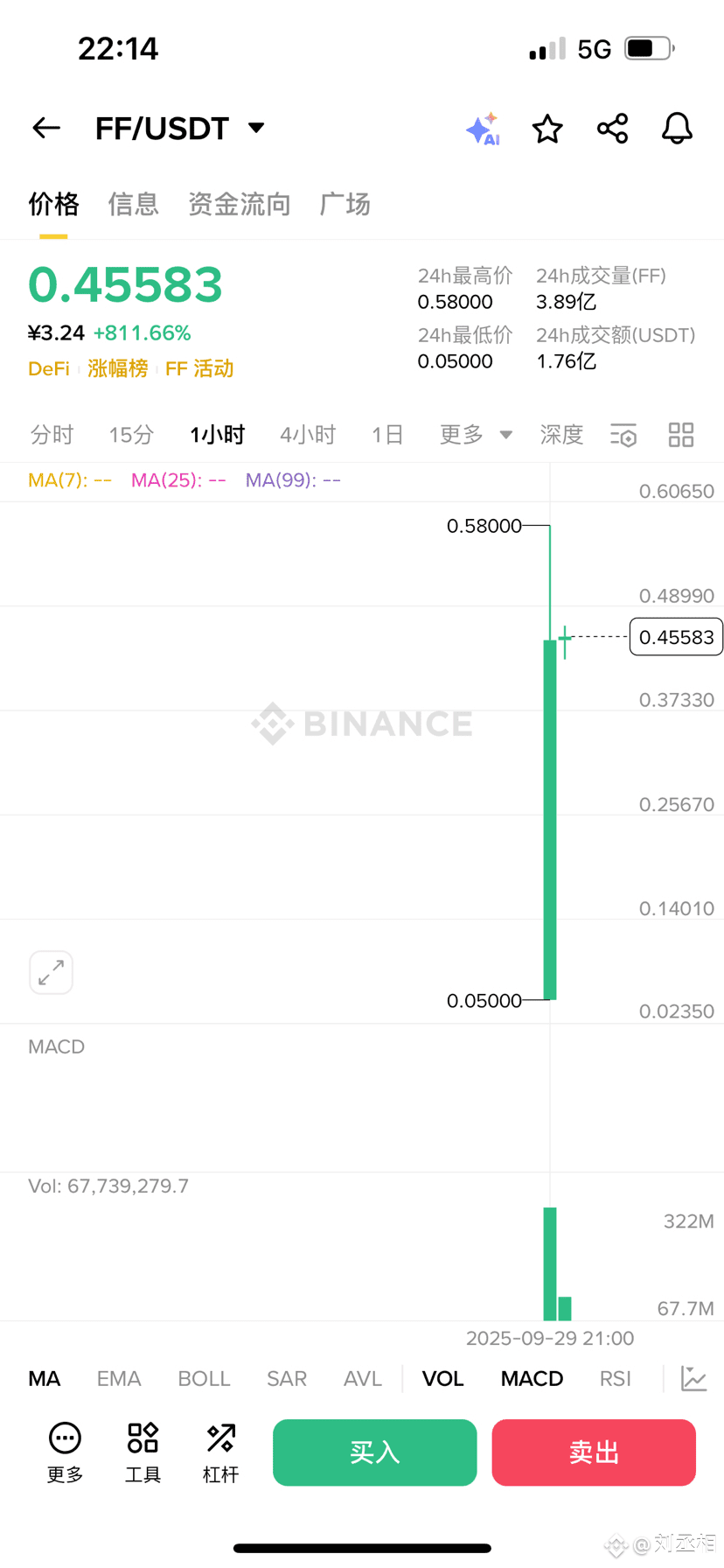
Task: Select the 4小时 timeframe
Action: pos(308,435)
